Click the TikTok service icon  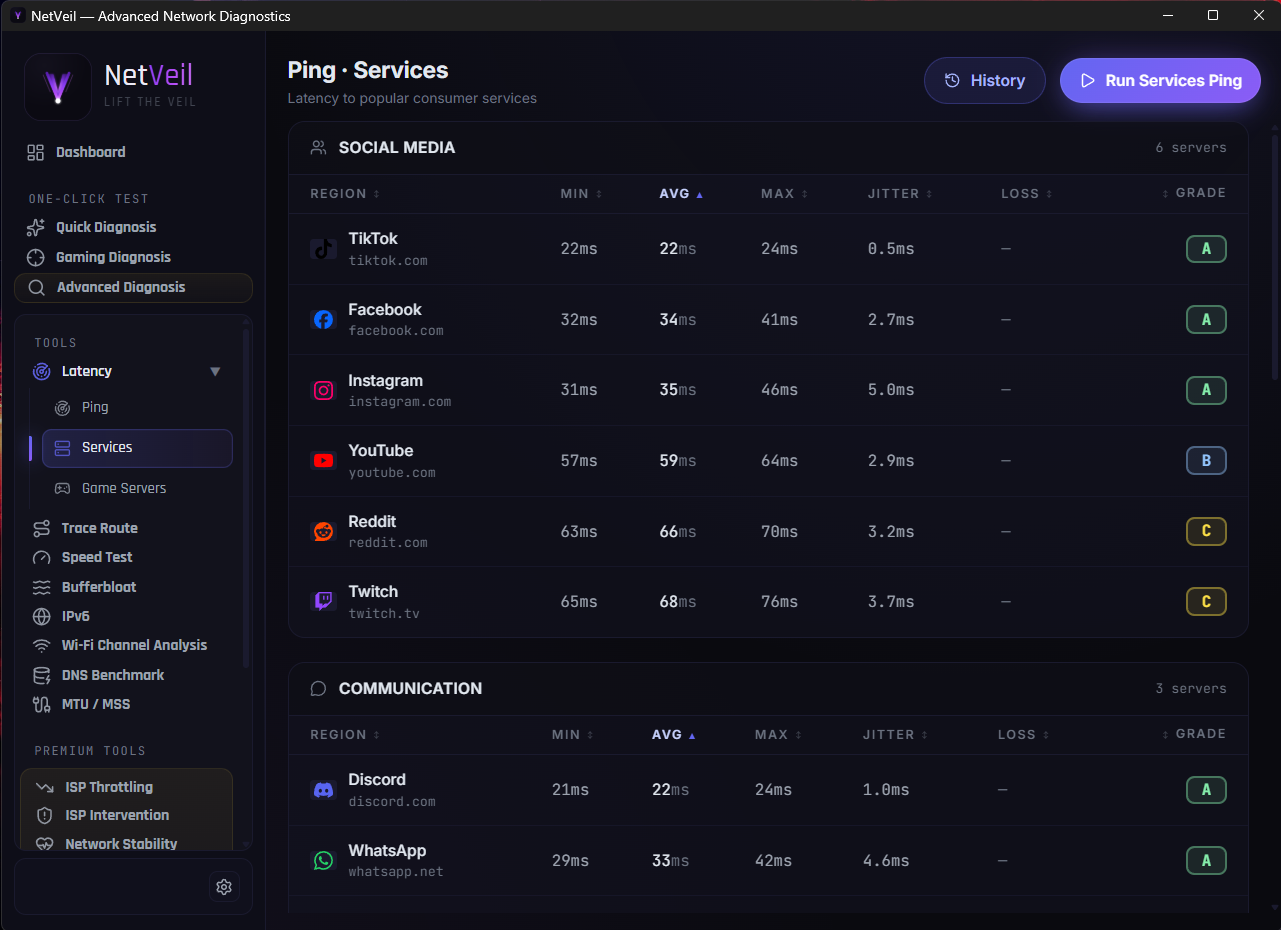coord(323,249)
